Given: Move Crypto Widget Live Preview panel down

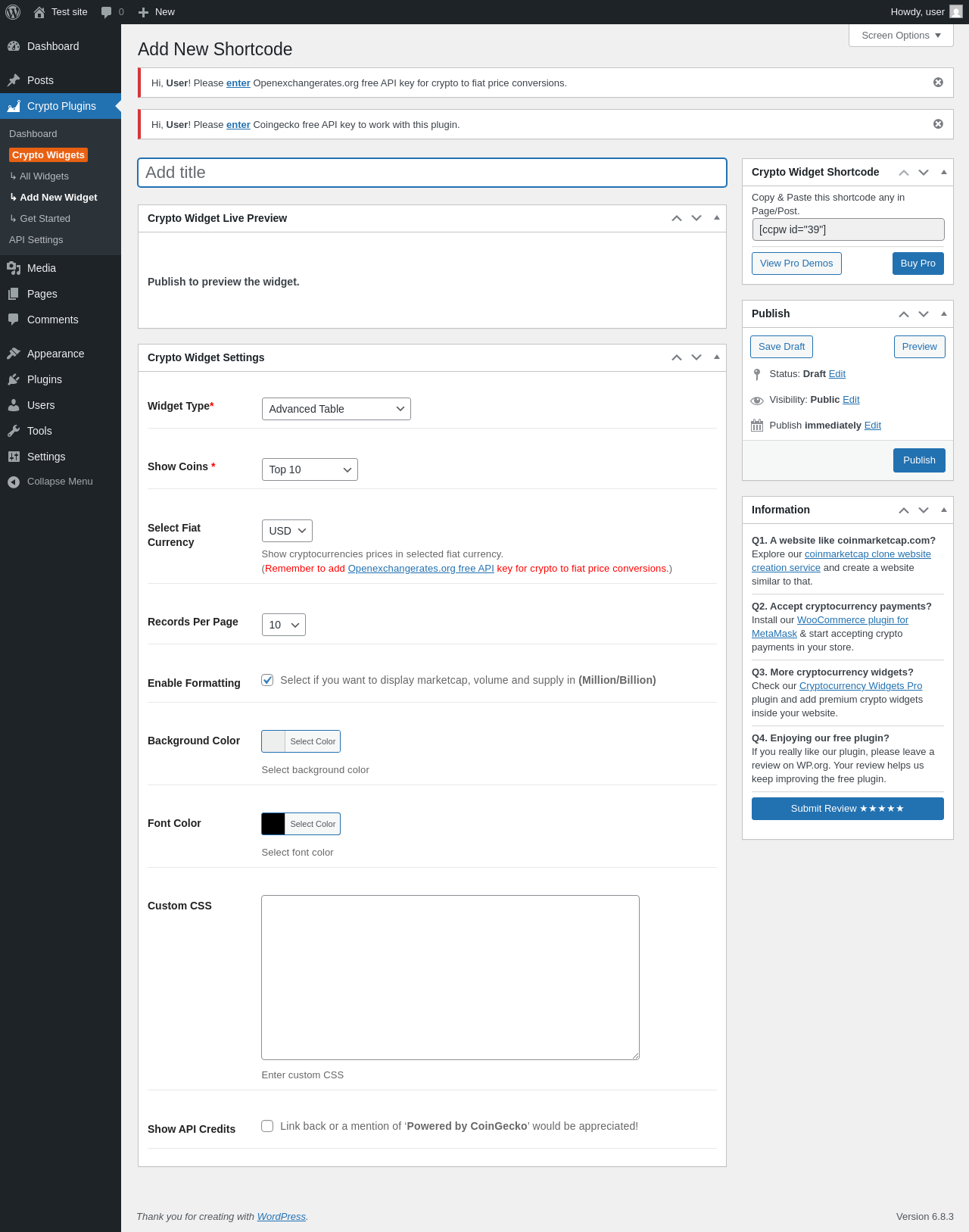Looking at the screenshot, I should (x=696, y=218).
